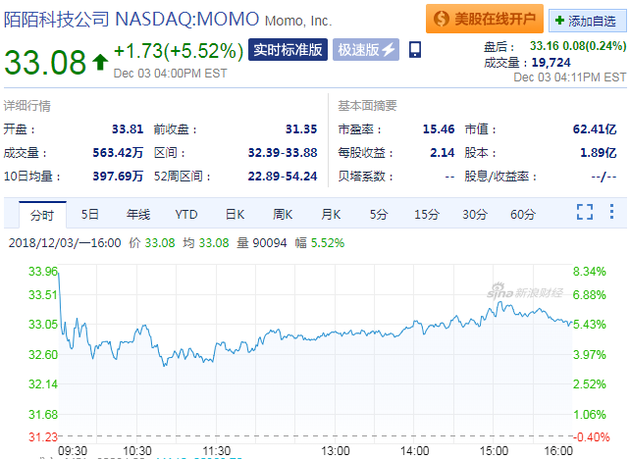Click the 10-day average volume 397.69万
The height and width of the screenshot is (459, 630).
[x=118, y=176]
